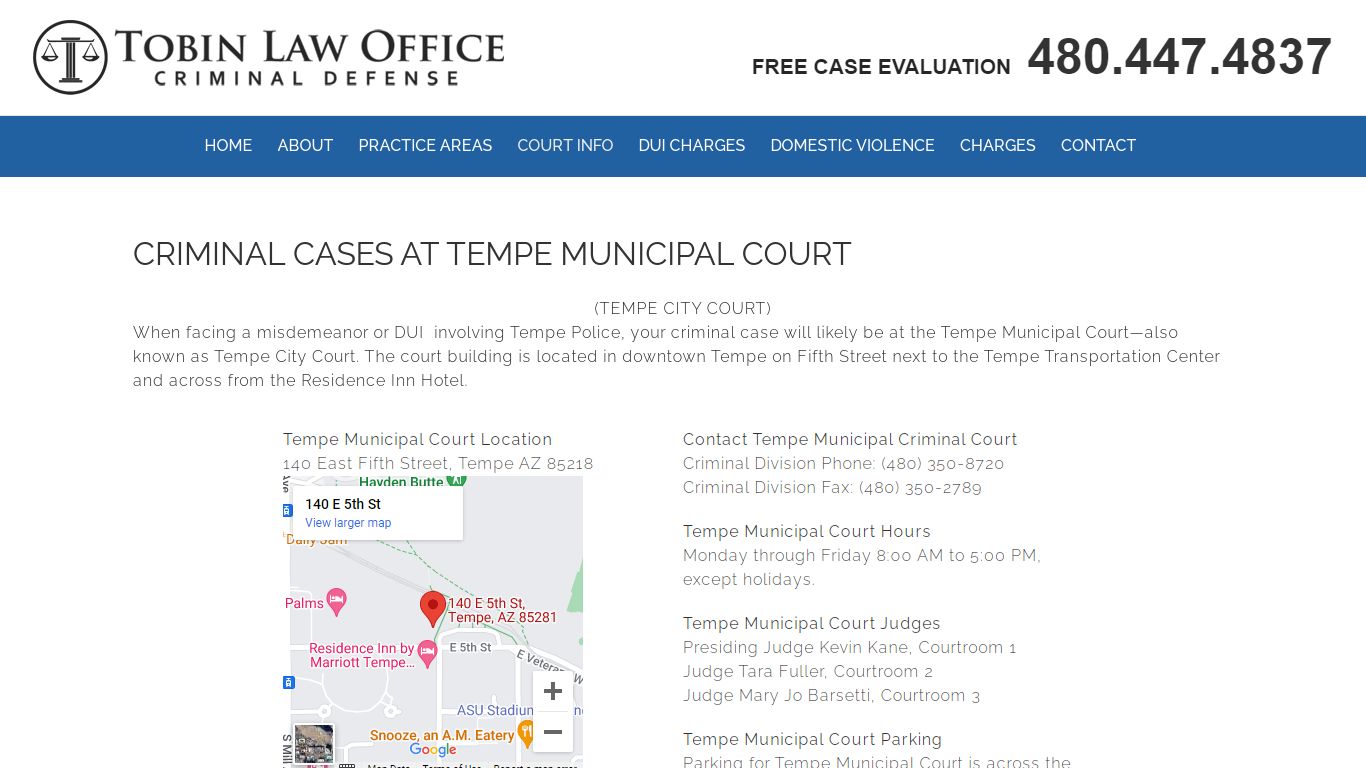Click the '140 E 5th St' map title

coord(343,504)
